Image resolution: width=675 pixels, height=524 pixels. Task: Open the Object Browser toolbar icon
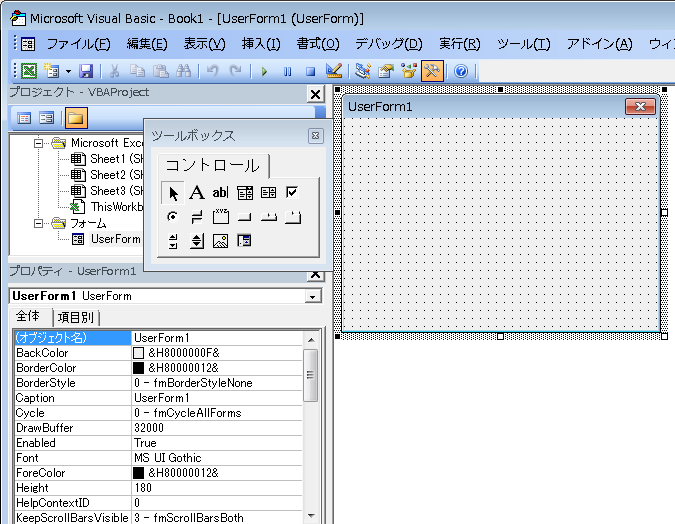[409, 71]
